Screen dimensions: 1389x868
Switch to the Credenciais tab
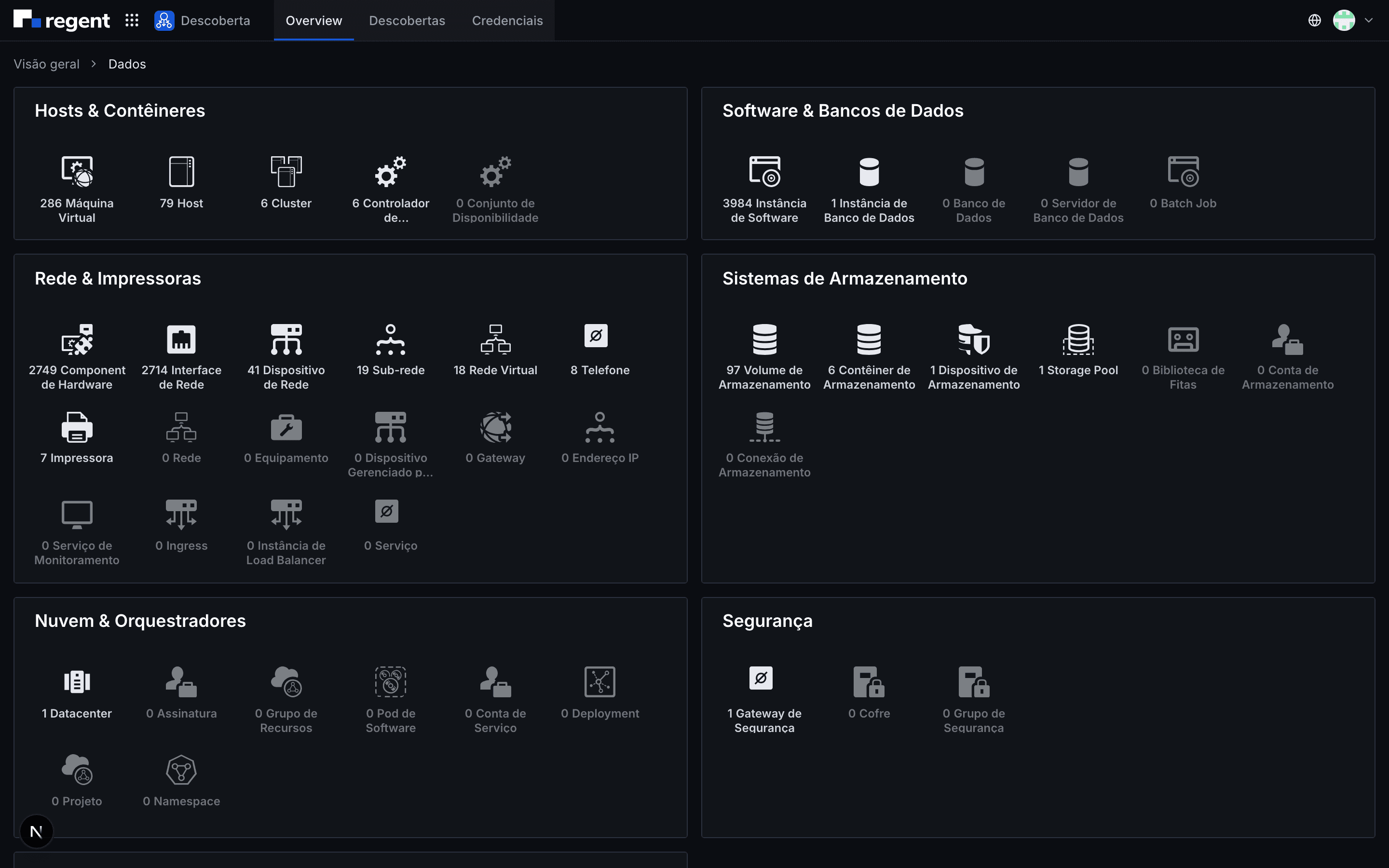pos(507,21)
